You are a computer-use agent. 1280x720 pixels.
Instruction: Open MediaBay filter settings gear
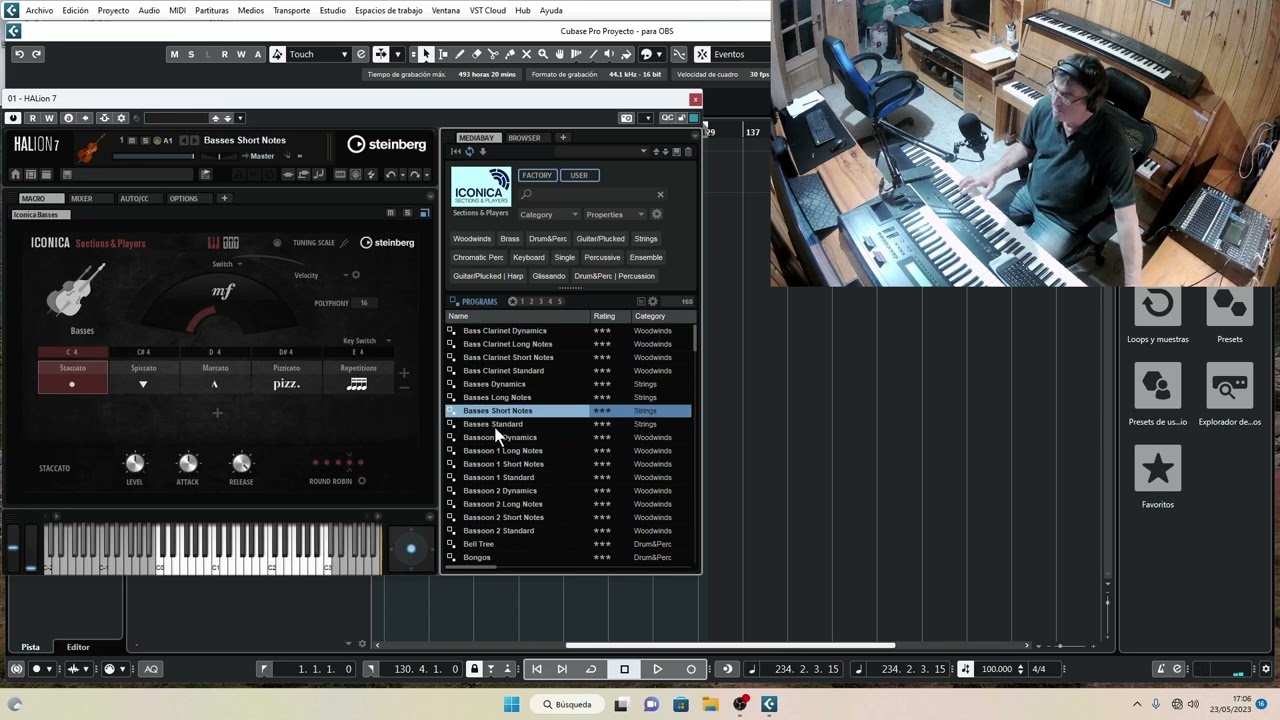(x=657, y=214)
